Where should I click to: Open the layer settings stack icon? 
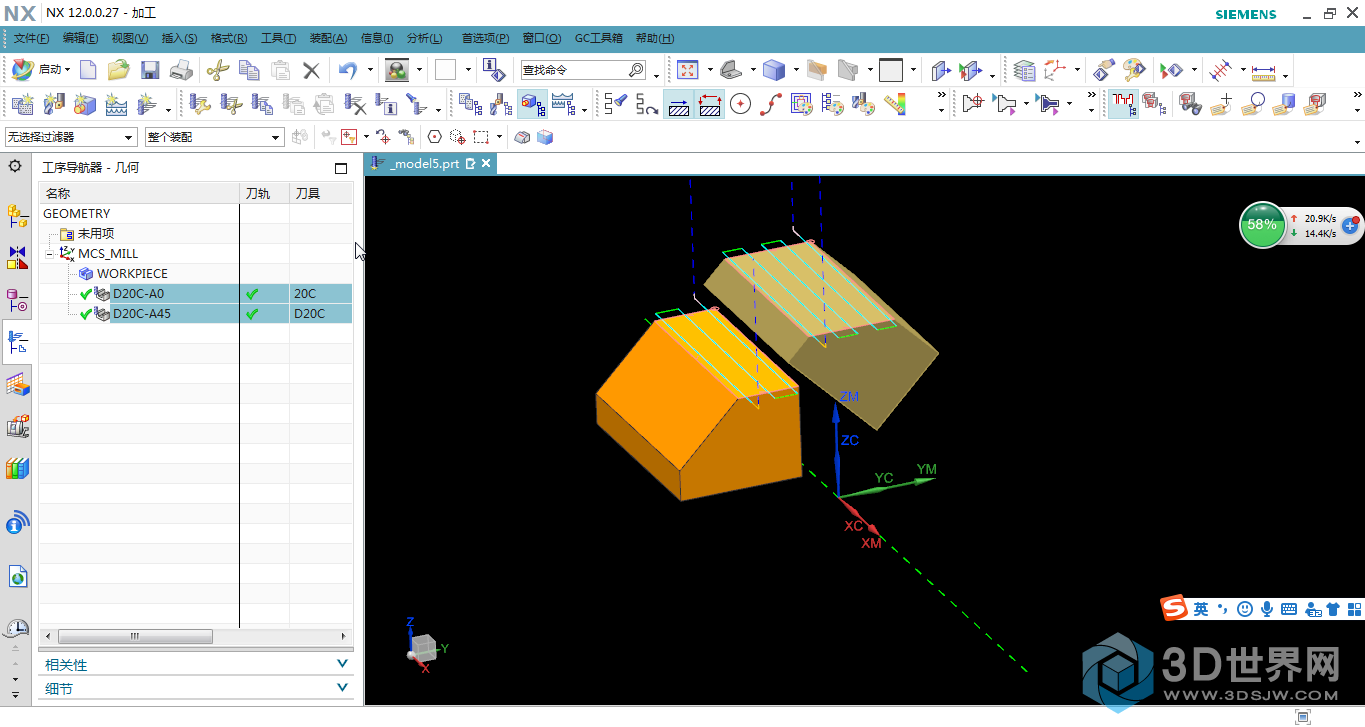click(1024, 70)
